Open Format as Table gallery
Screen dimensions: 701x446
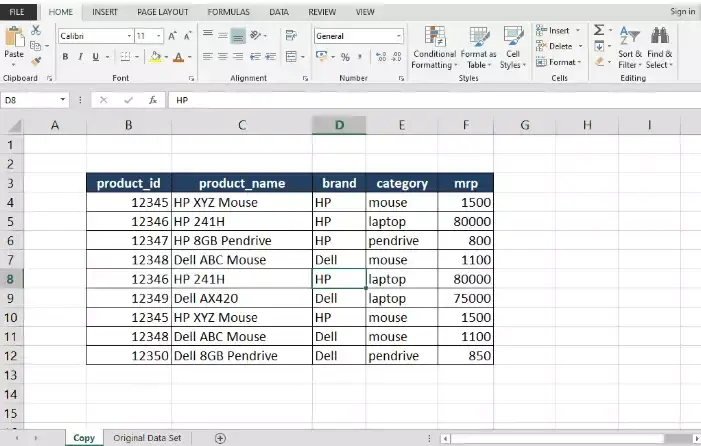pos(478,48)
